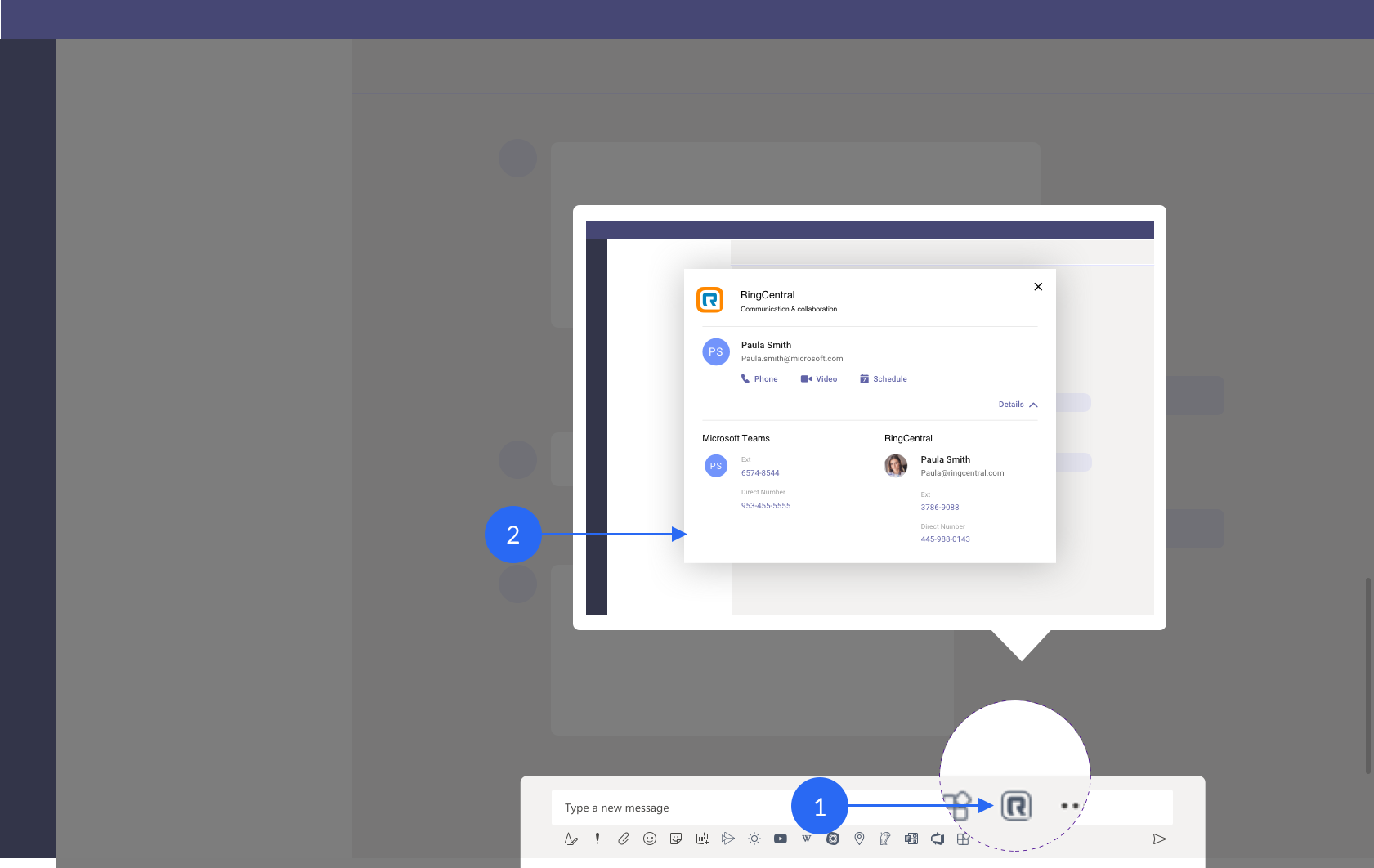Image resolution: width=1374 pixels, height=868 pixels.
Task: Click the Microsoft Teams section heading
Action: 736,439
